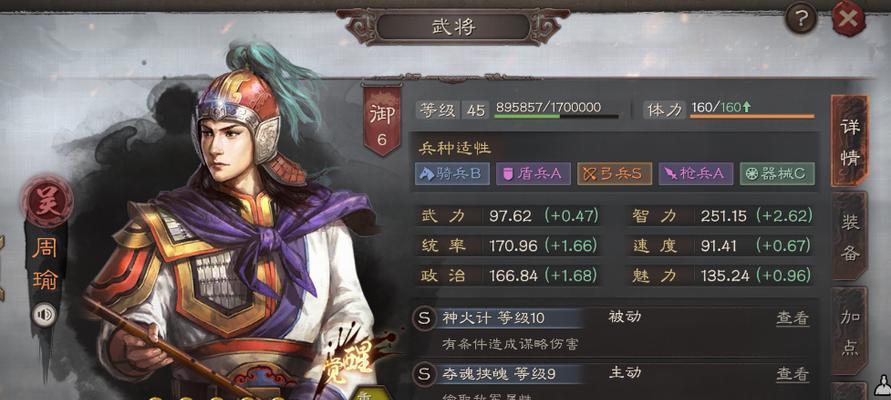Select the 枪兵A spearman aptitude badge
The height and width of the screenshot is (400, 891).
pyautogui.click(x=696, y=174)
